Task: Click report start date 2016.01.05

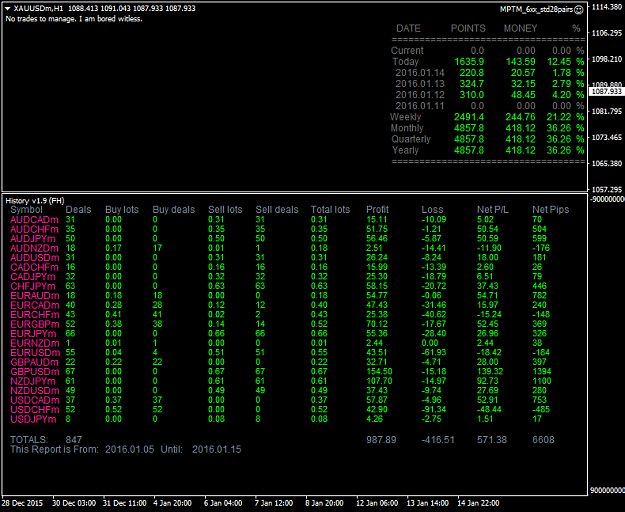Action: 130,449
